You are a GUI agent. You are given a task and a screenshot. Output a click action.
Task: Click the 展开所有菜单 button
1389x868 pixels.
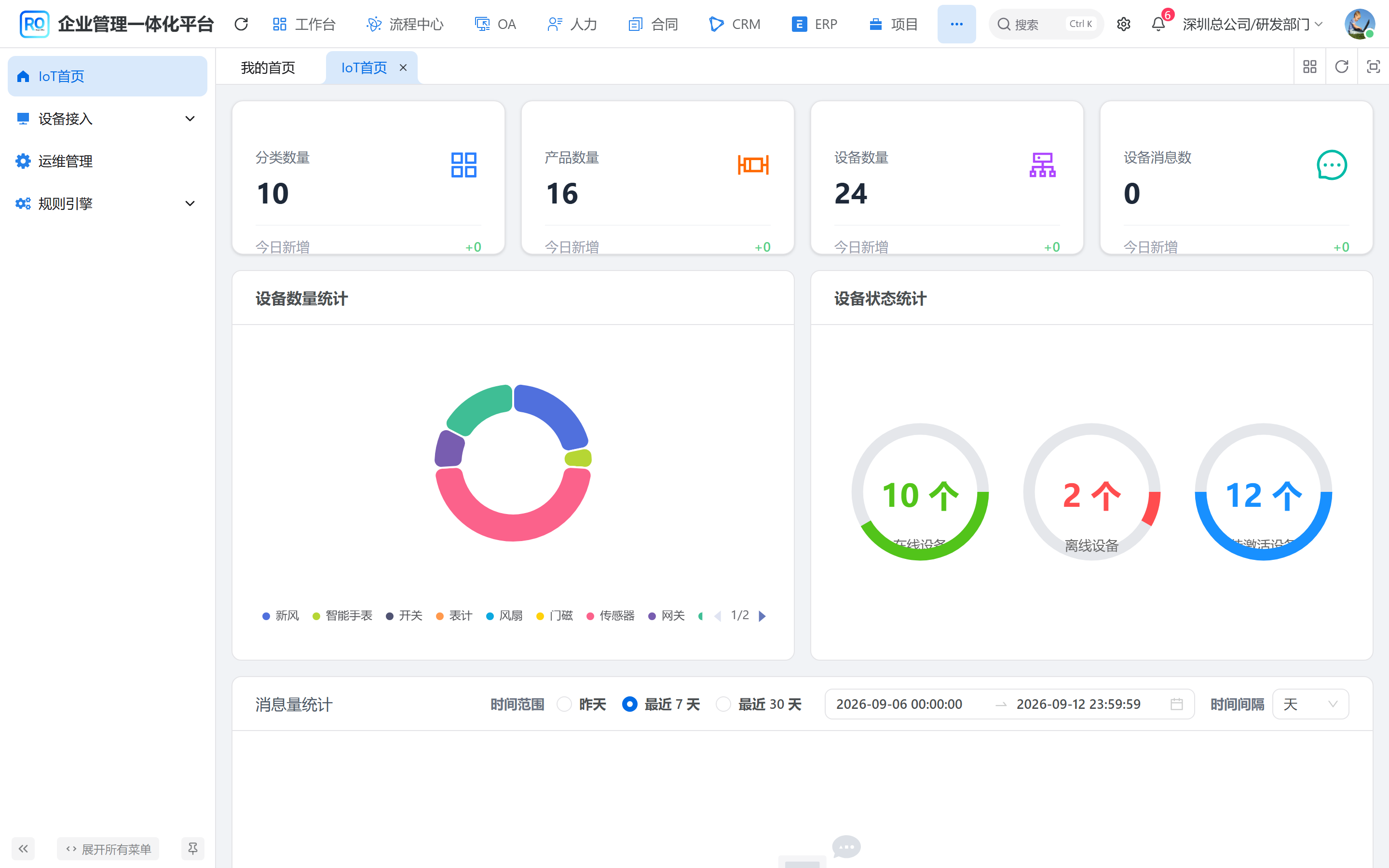[108, 849]
